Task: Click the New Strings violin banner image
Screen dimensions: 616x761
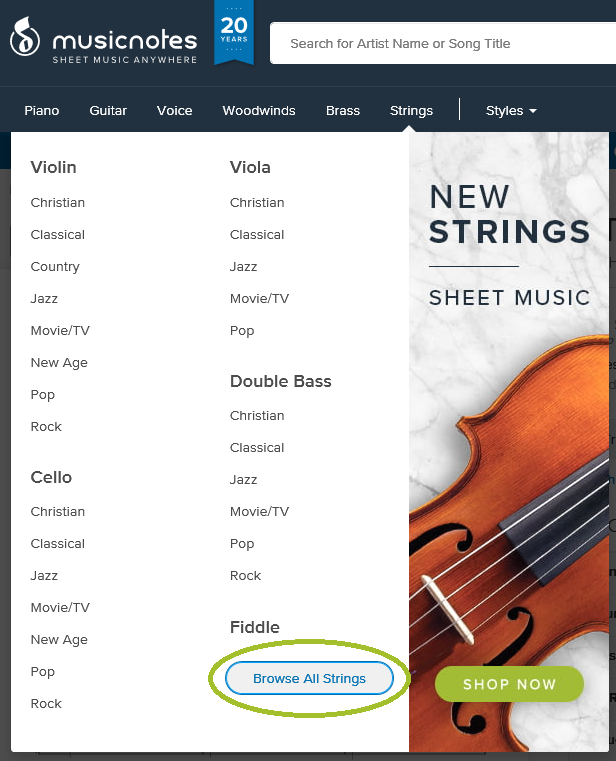Action: [509, 442]
